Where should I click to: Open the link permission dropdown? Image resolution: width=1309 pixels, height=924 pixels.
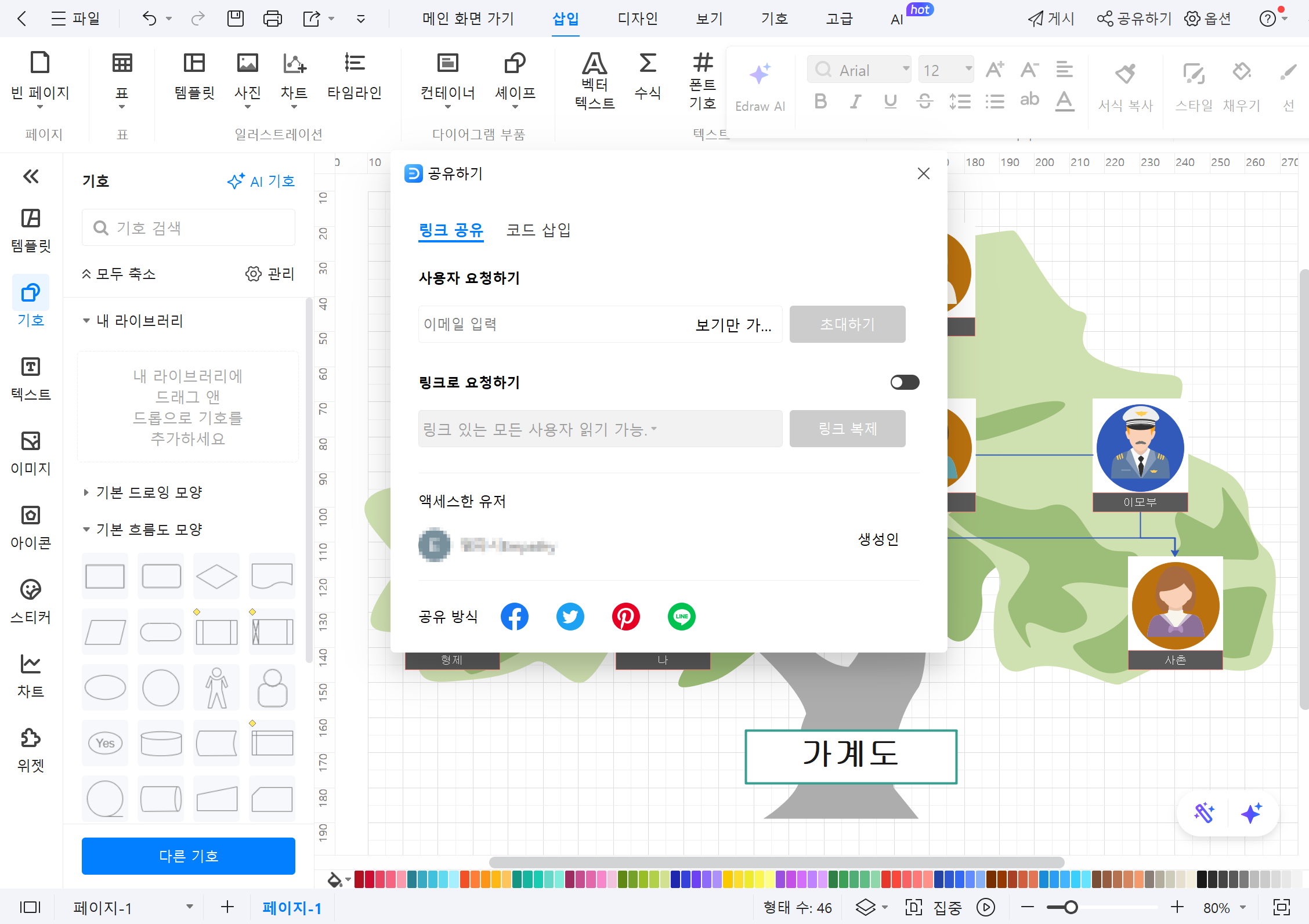tap(600, 429)
